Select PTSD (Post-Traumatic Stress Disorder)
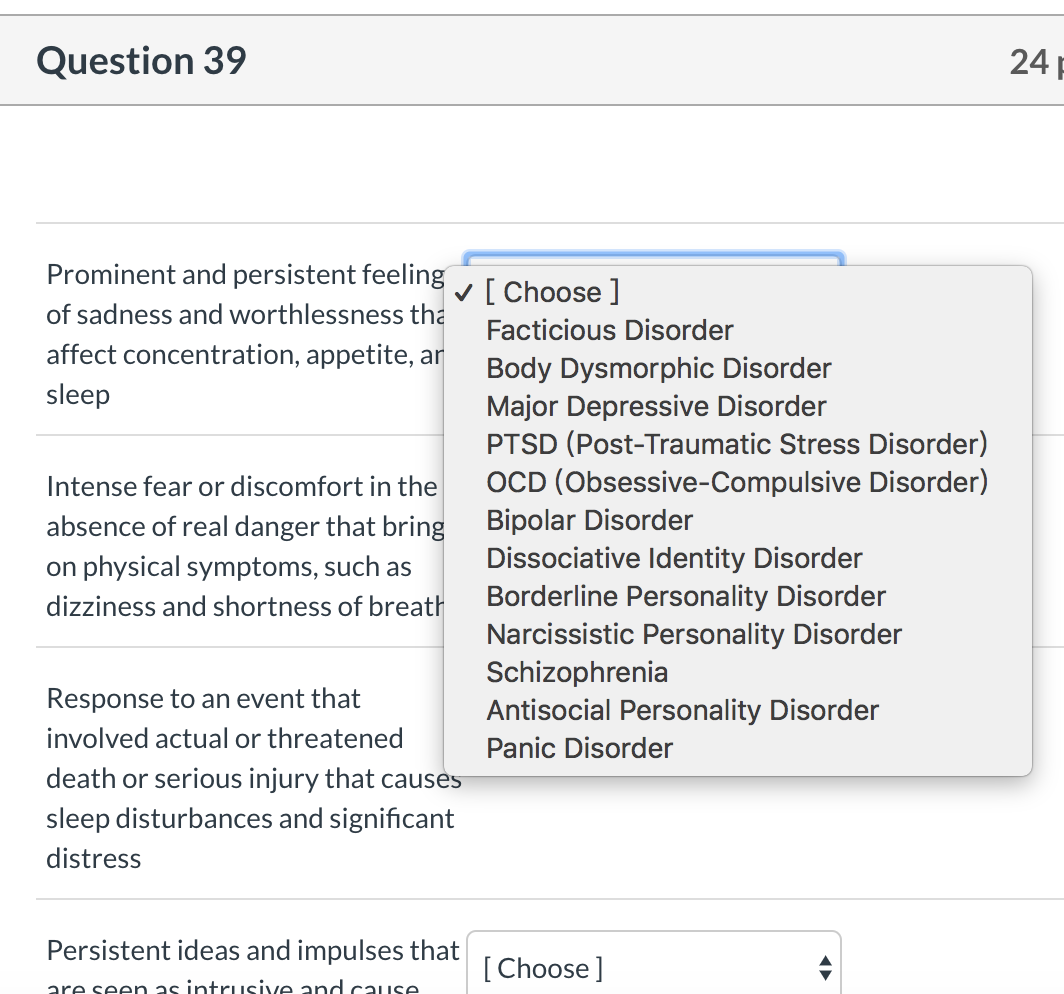Viewport: 1064px width, 994px height. [736, 444]
